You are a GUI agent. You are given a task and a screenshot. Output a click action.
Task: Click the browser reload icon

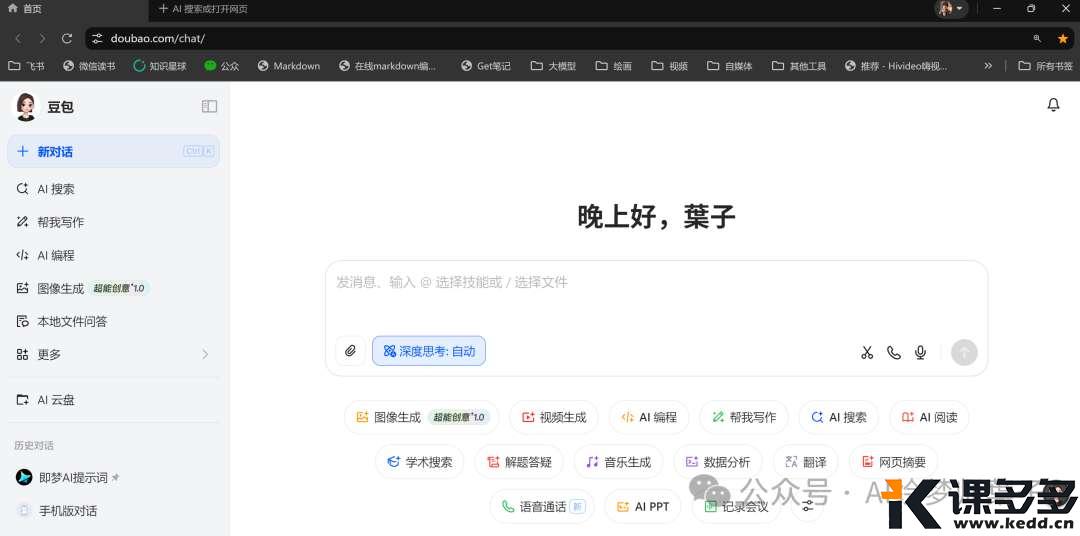[67, 38]
